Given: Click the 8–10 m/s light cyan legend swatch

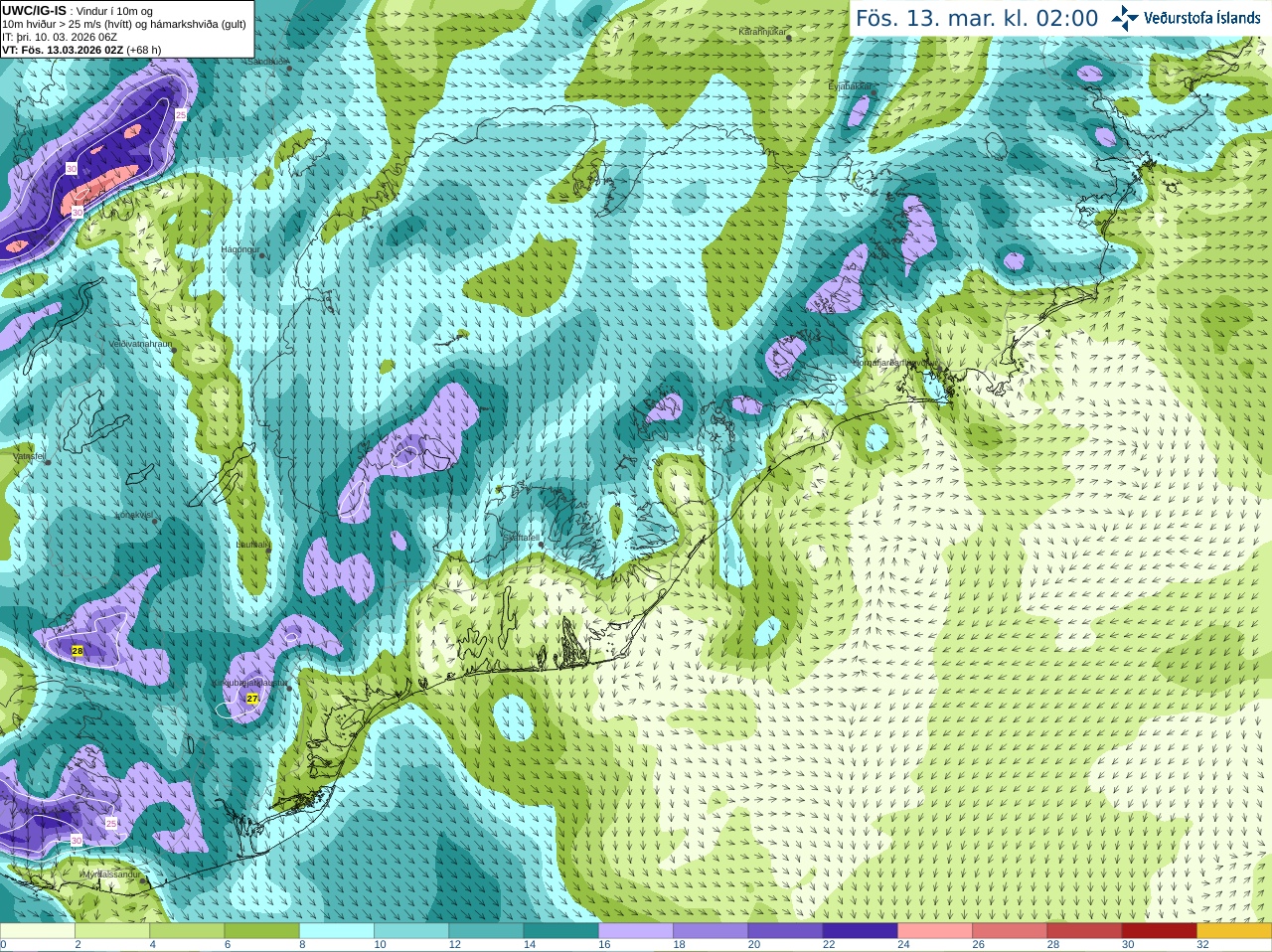Looking at the screenshot, I should pos(337,931).
